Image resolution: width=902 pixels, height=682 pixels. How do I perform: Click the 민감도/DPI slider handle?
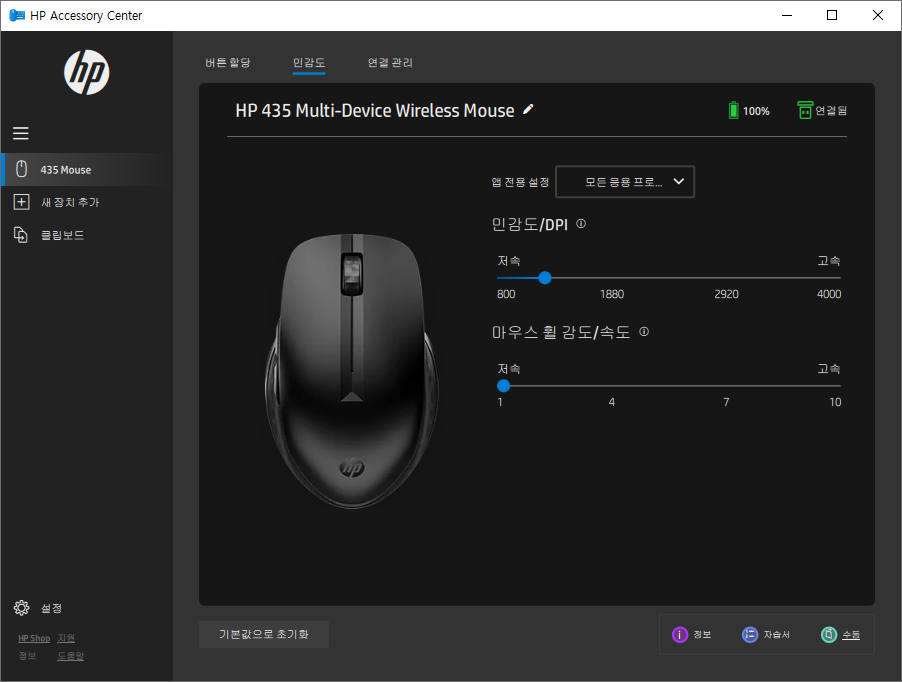pos(545,278)
